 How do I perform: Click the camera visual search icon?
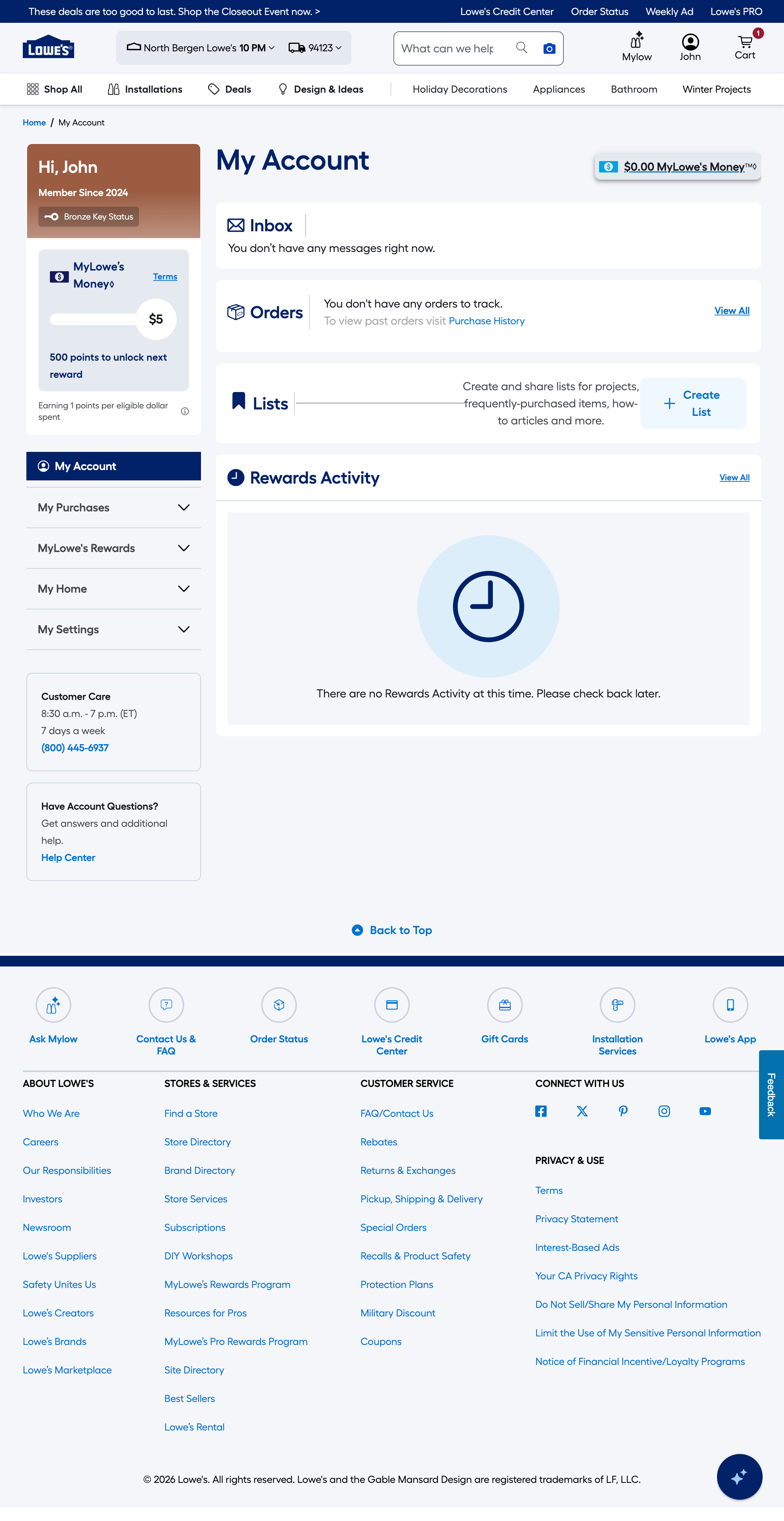tap(549, 48)
